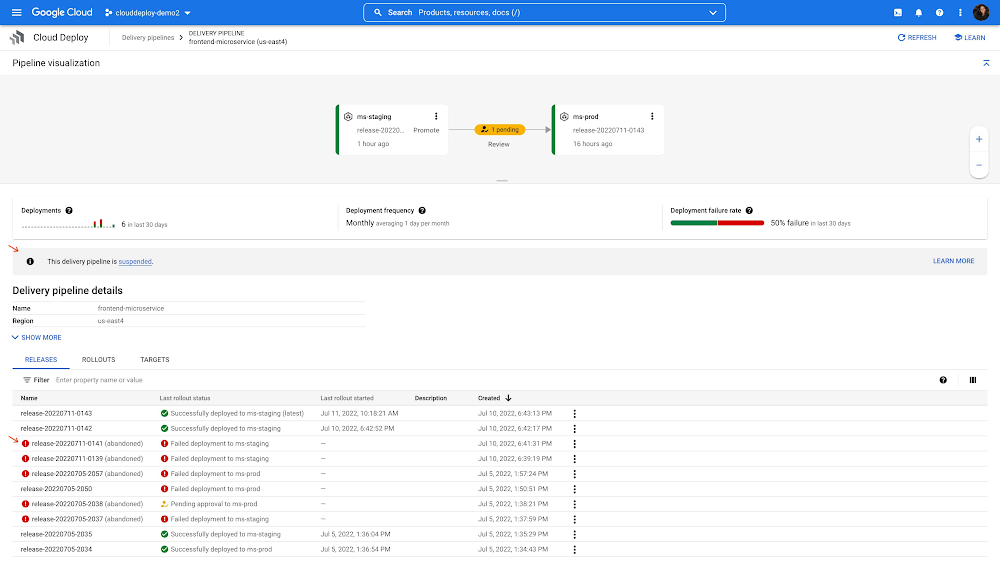Open Cloud Shell terminal icon
This screenshot has width=1000, height=588.
click(897, 12)
